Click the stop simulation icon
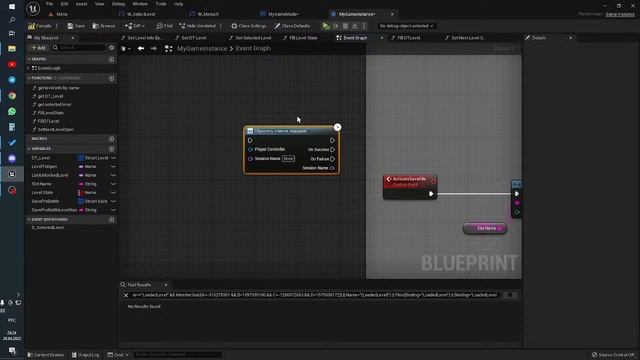Screen dimensions: 640x360 tap(345, 26)
